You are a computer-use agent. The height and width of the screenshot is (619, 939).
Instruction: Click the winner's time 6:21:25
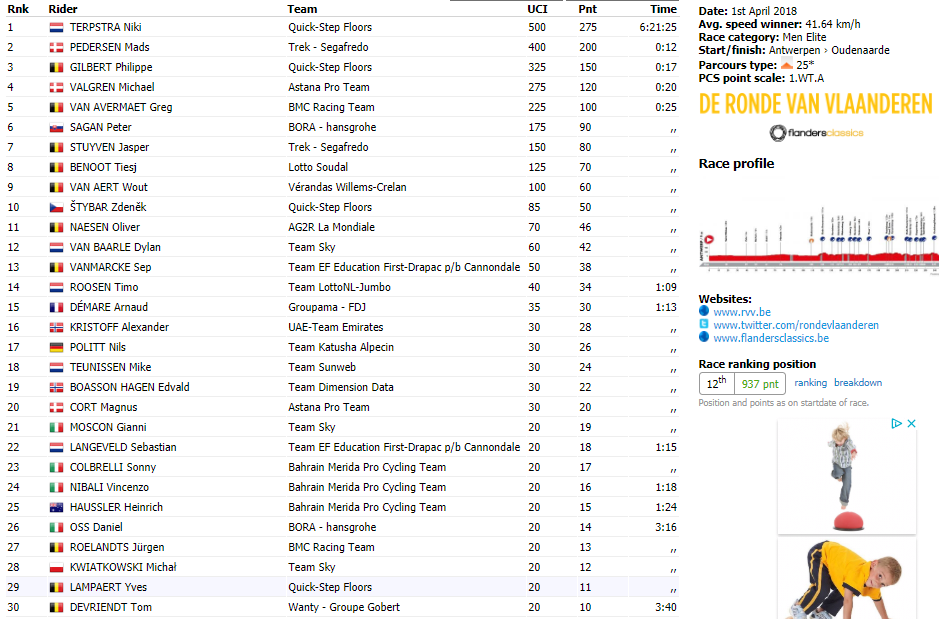(658, 28)
